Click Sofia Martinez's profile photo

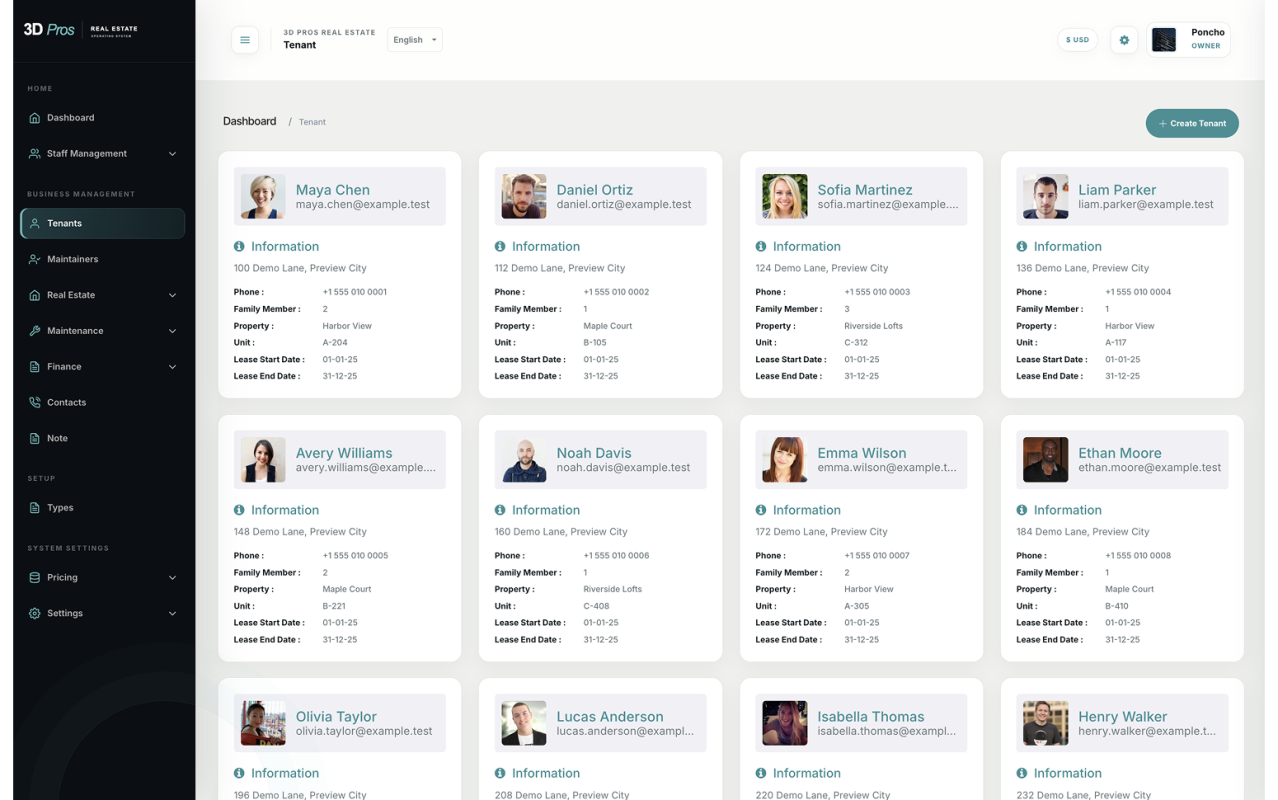(785, 197)
